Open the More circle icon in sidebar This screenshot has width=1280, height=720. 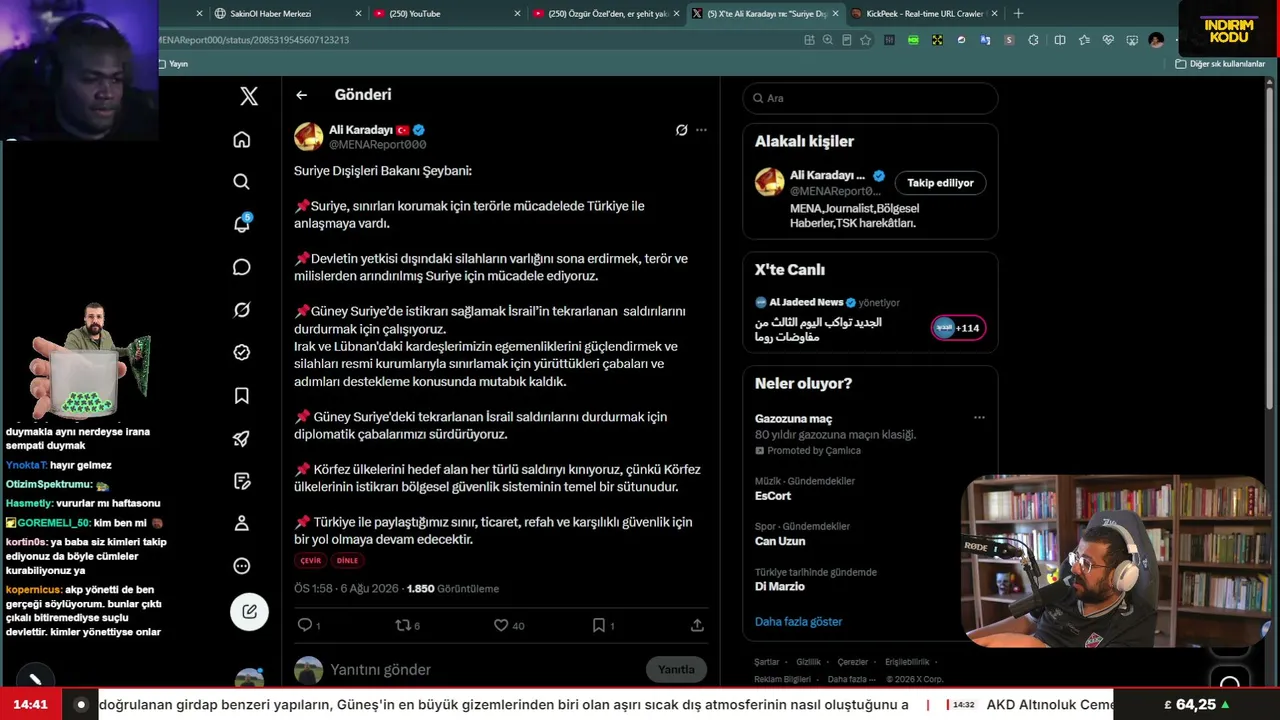(x=242, y=566)
